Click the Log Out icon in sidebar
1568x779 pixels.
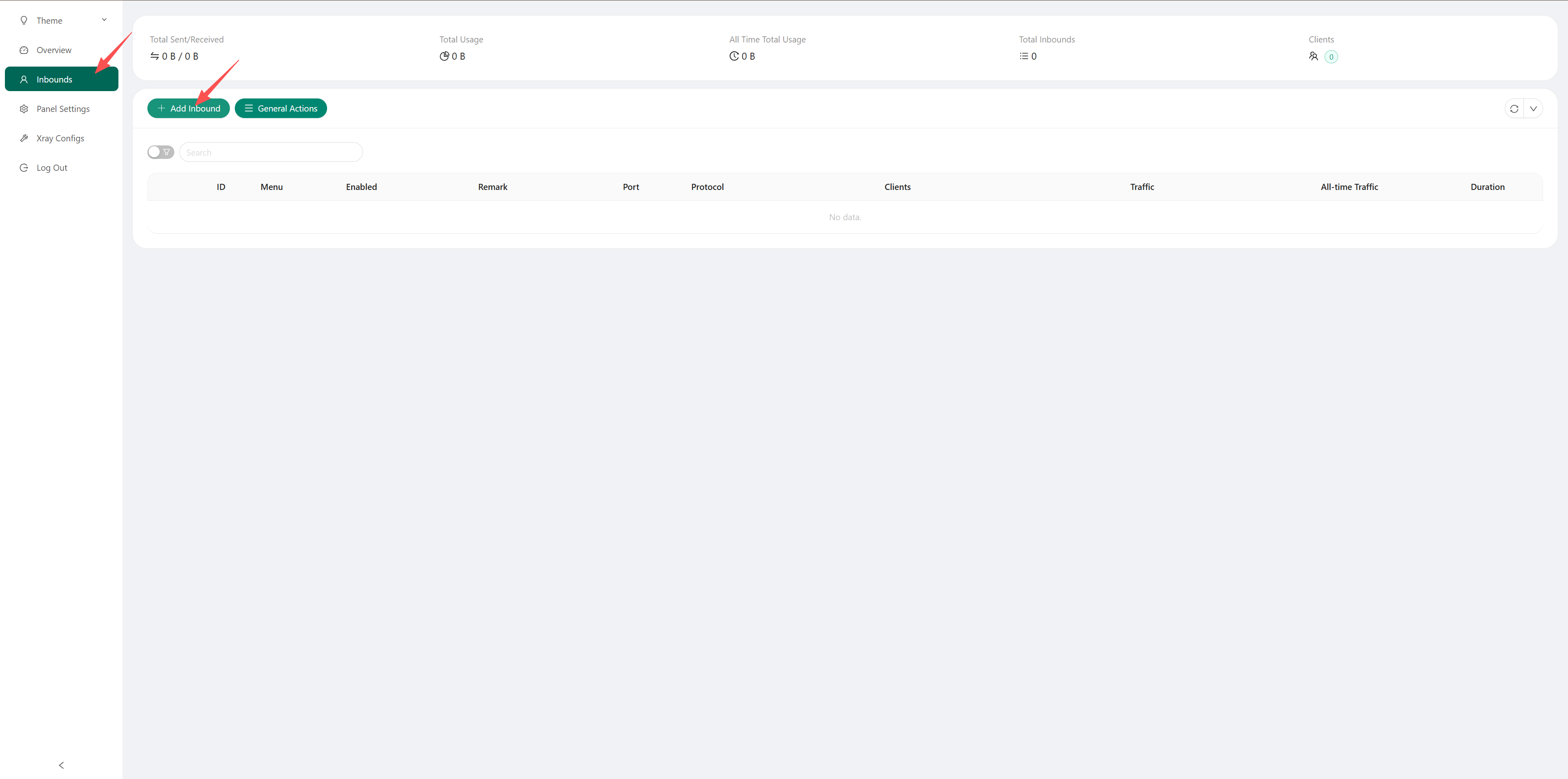pos(24,167)
